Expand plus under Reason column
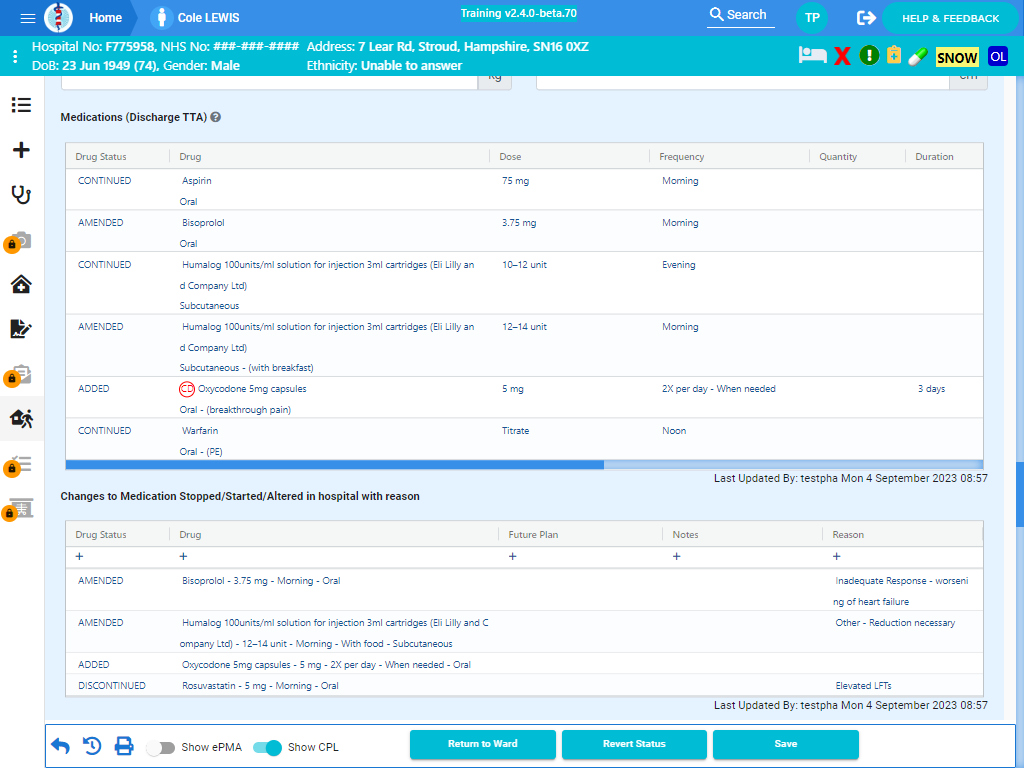The width and height of the screenshot is (1024, 768). pyautogui.click(x=837, y=556)
